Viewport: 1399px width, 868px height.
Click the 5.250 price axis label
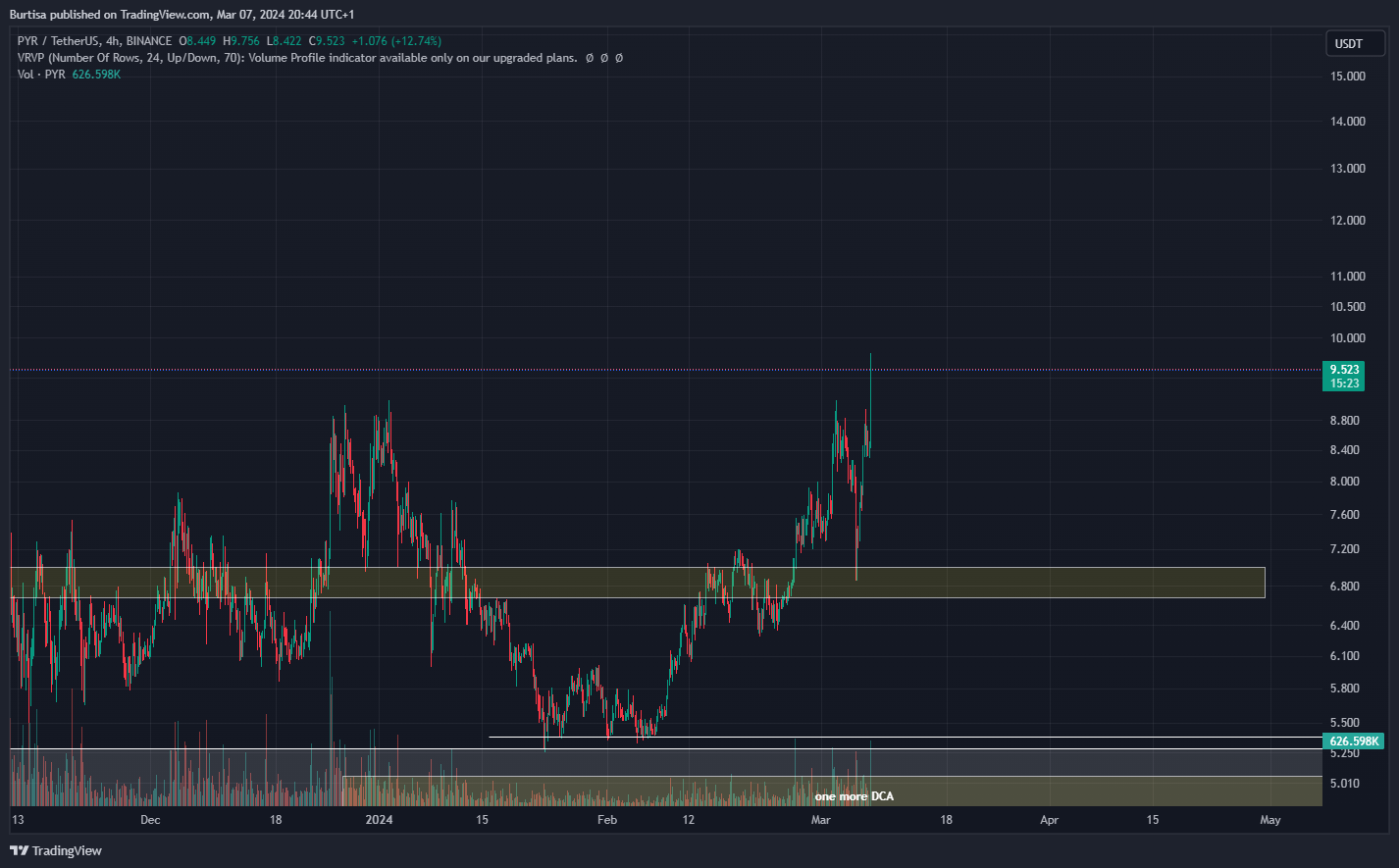pos(1344,753)
